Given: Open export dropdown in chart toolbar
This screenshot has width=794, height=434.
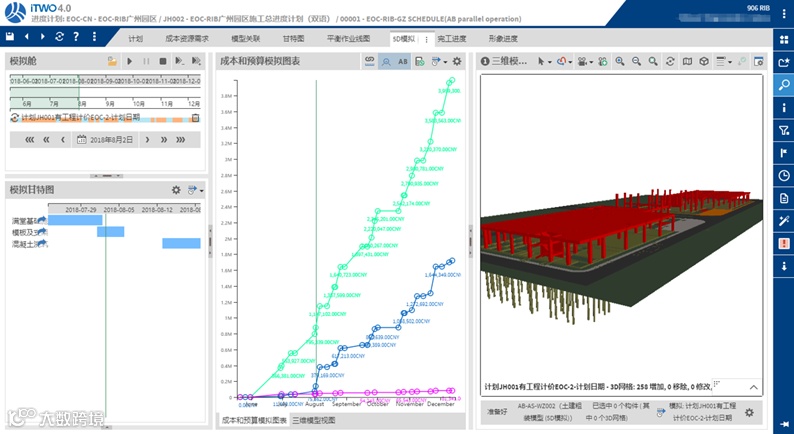Looking at the screenshot, I should tap(439, 61).
